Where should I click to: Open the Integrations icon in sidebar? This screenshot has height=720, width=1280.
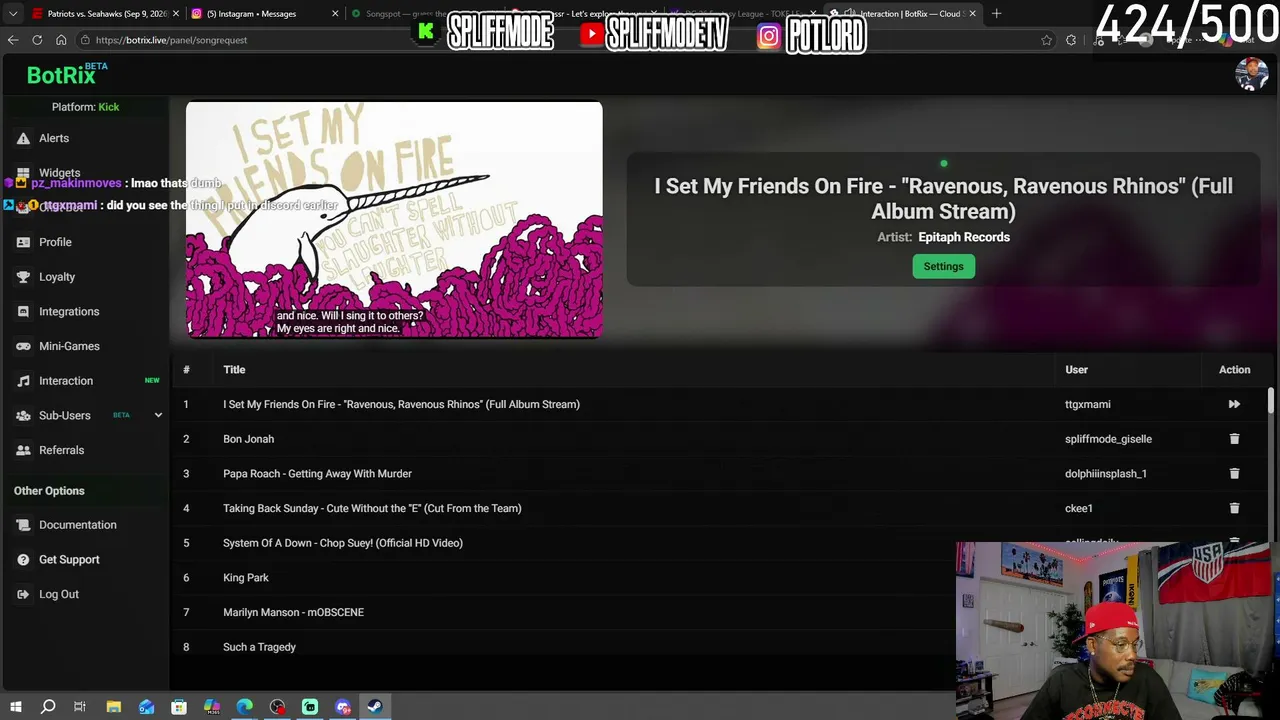tap(23, 311)
